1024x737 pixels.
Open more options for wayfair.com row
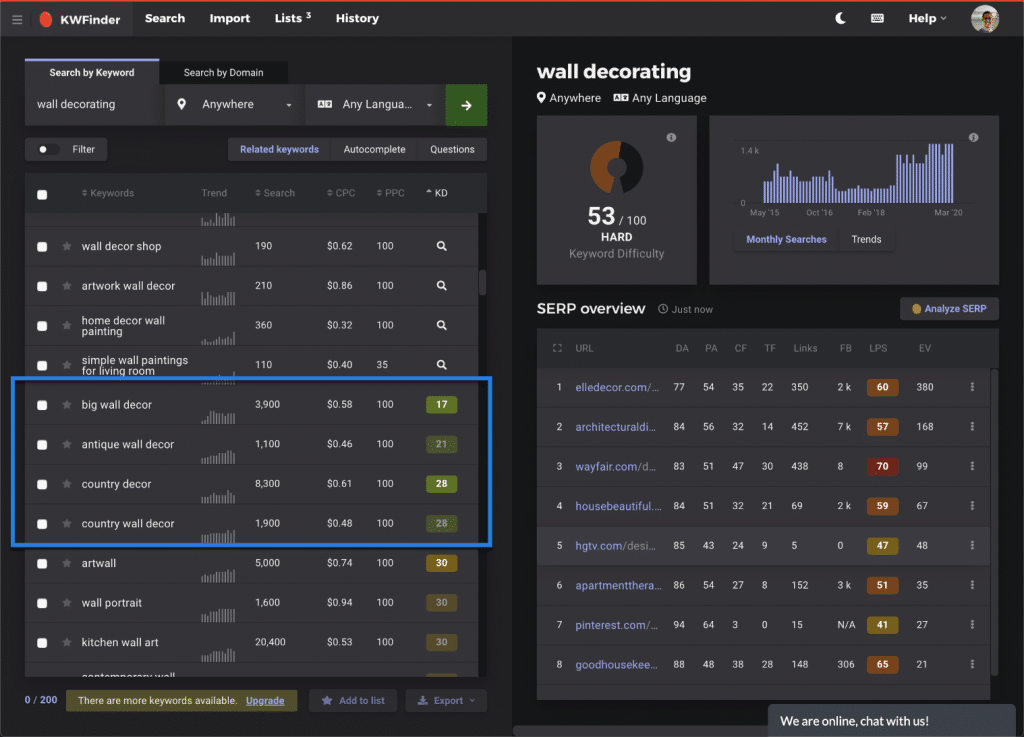coord(972,466)
